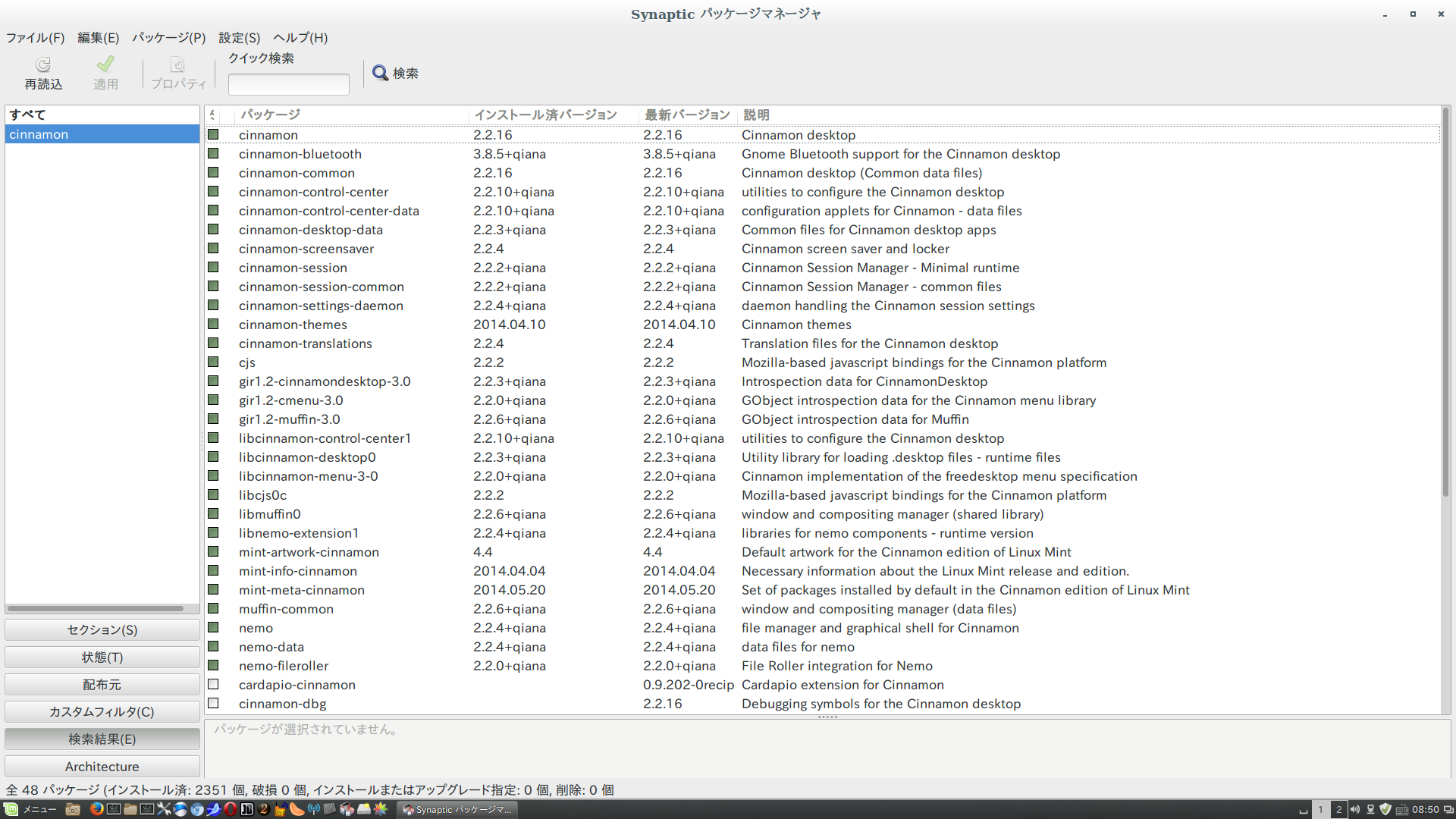Select the gir1.2-muffin-3.0 package row
The image size is (1456, 819).
tap(823, 419)
